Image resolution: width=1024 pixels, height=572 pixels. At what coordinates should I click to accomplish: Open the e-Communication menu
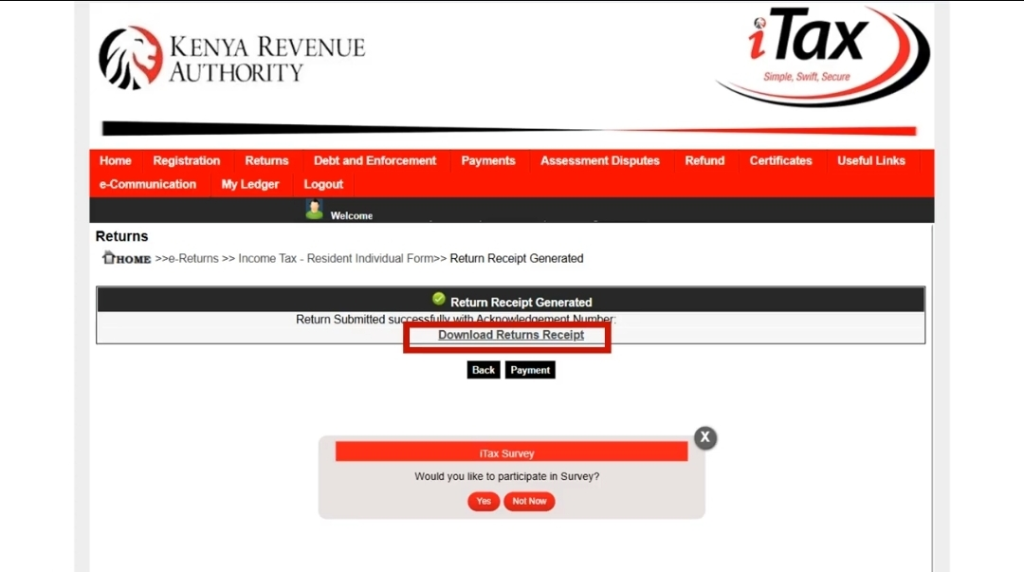(148, 184)
